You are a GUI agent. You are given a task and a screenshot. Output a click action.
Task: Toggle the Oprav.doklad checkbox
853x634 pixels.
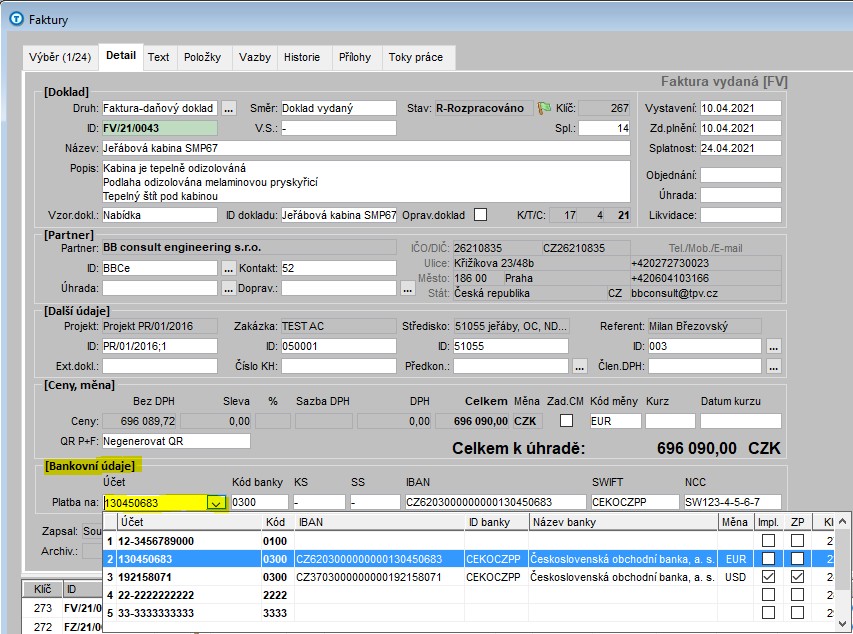[x=480, y=214]
